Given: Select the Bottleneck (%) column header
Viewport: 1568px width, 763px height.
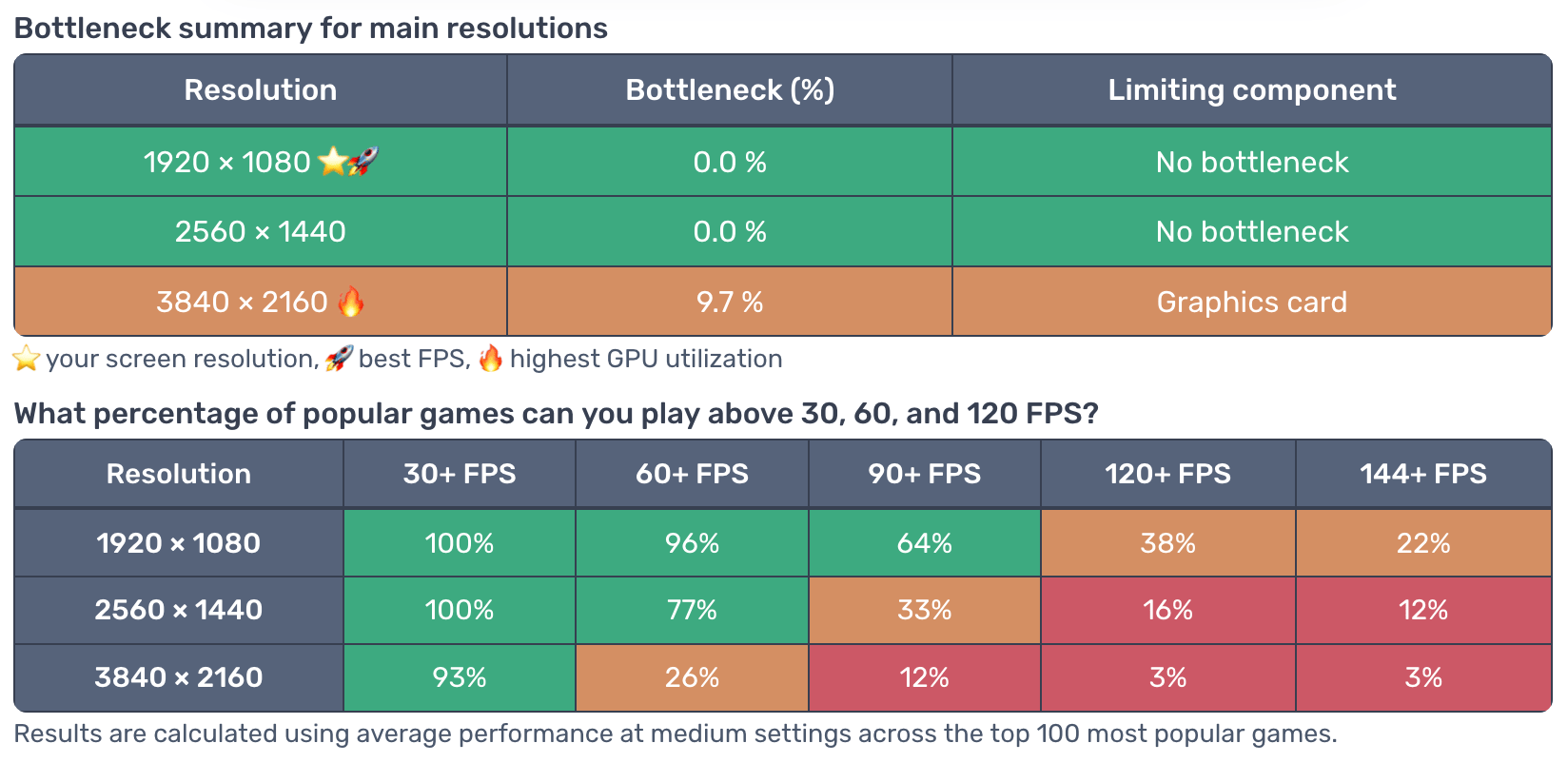Looking at the screenshot, I should (730, 90).
